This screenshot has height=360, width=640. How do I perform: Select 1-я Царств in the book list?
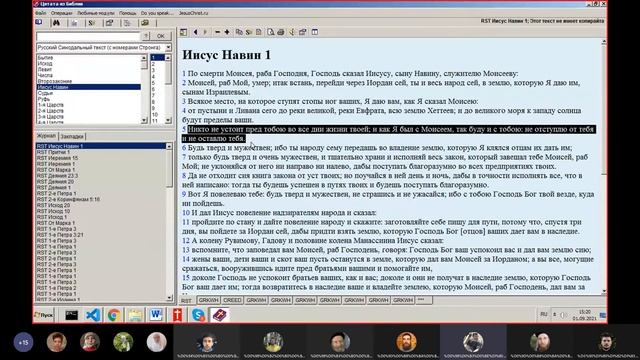51,105
